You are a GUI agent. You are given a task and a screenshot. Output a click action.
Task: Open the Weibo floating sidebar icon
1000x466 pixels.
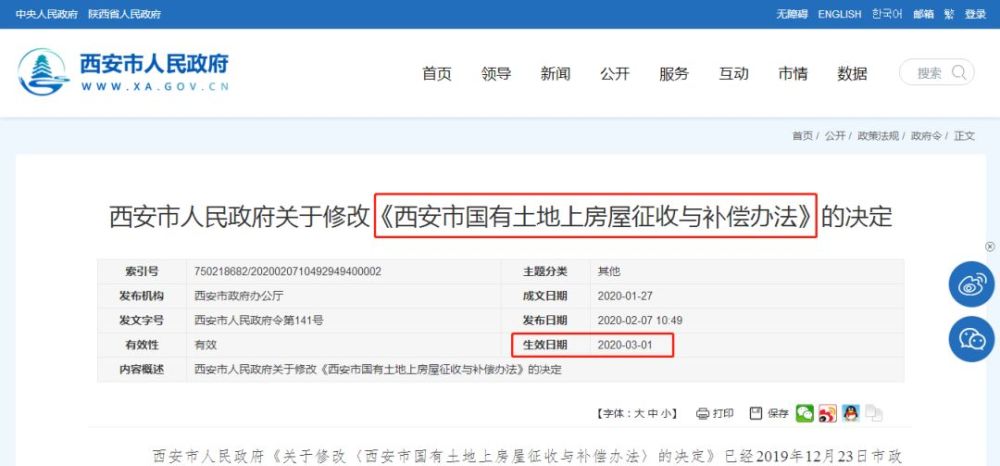pos(971,284)
